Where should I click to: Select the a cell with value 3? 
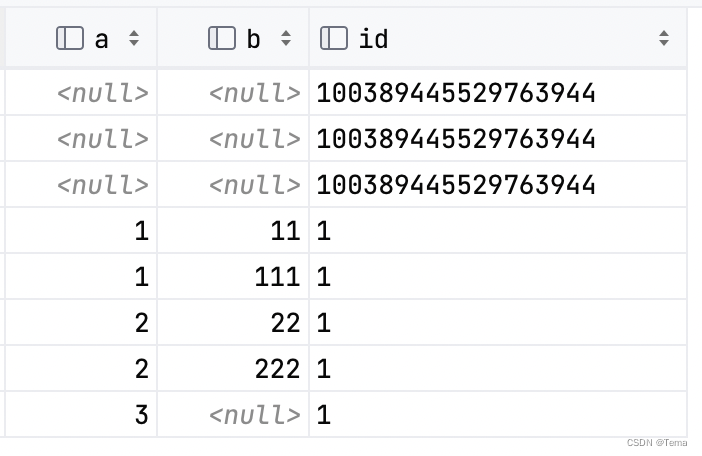[81, 415]
